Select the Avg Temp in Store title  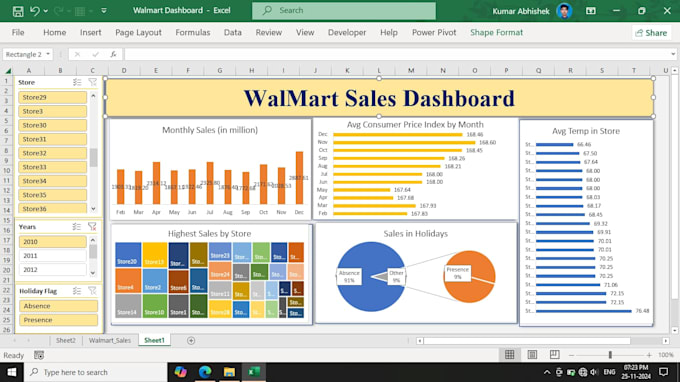[x=586, y=131]
